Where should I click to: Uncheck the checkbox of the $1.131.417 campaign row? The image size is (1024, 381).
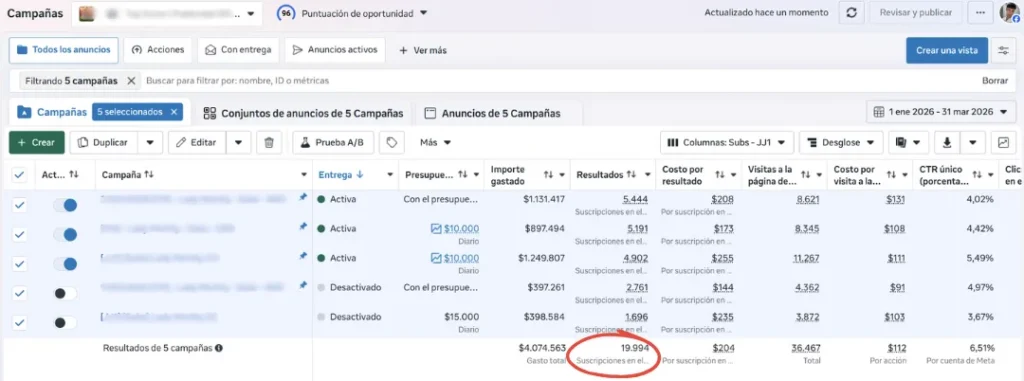(20, 205)
